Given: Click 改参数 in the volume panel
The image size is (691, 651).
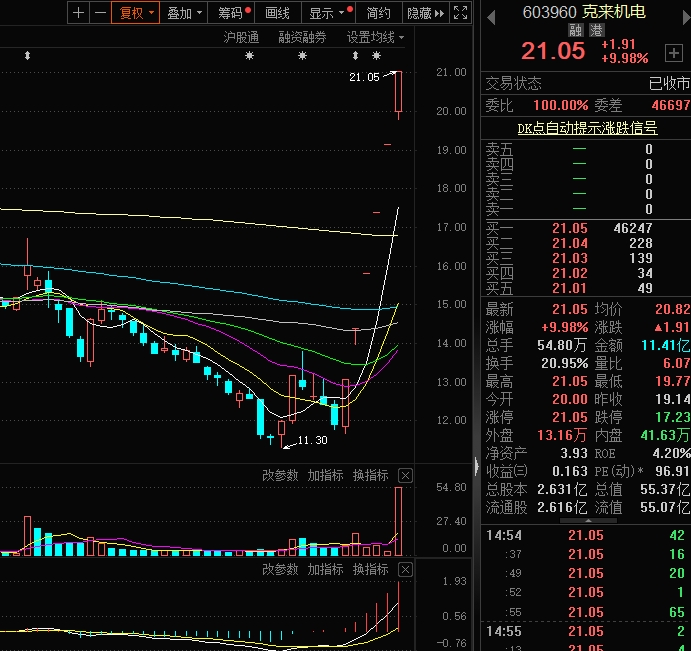Looking at the screenshot, I should point(280,475).
